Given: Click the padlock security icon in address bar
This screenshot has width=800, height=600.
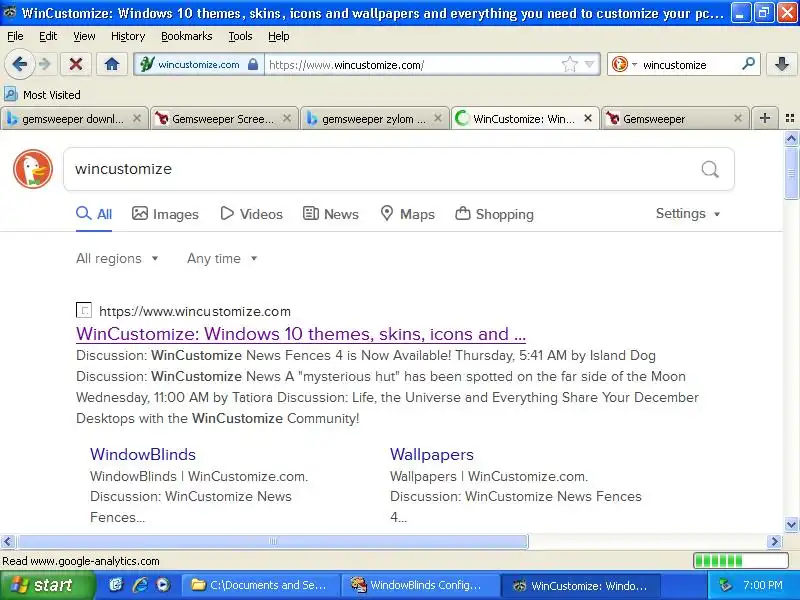Looking at the screenshot, I should click(253, 65).
